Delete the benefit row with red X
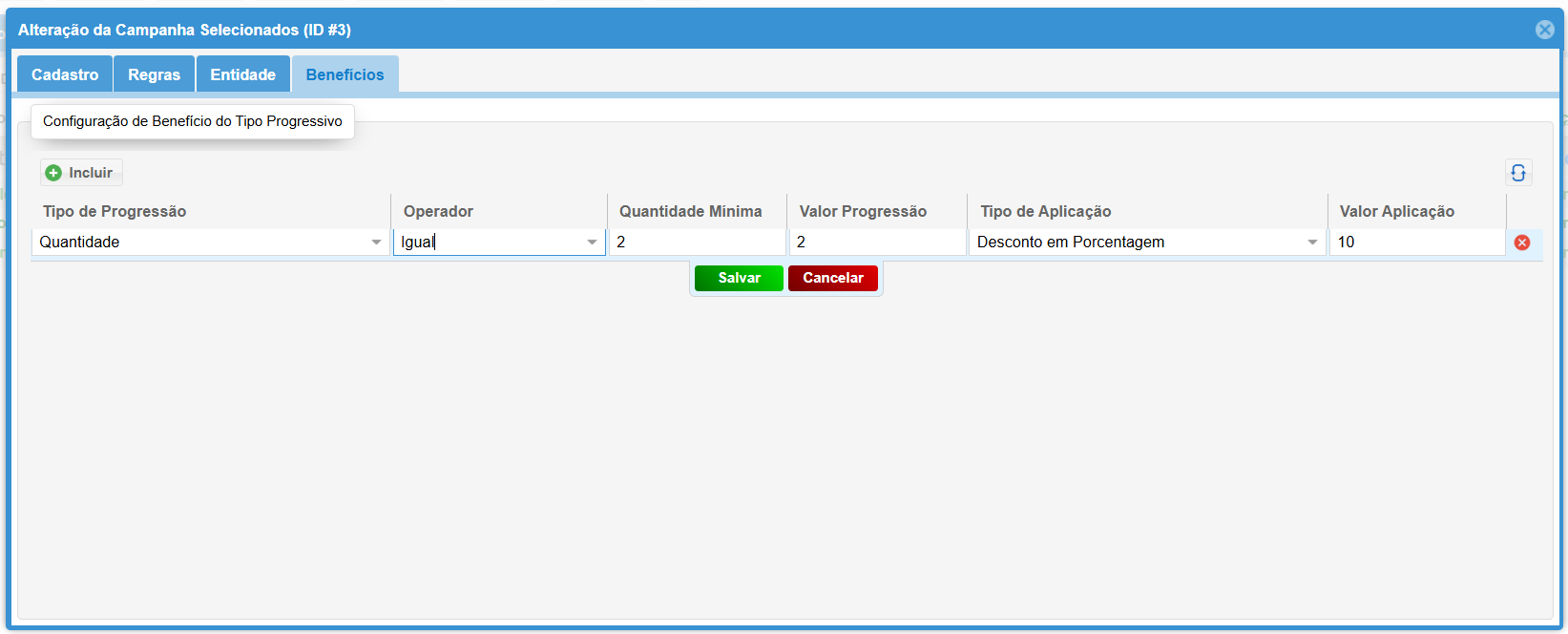1568x634 pixels. [x=1522, y=243]
